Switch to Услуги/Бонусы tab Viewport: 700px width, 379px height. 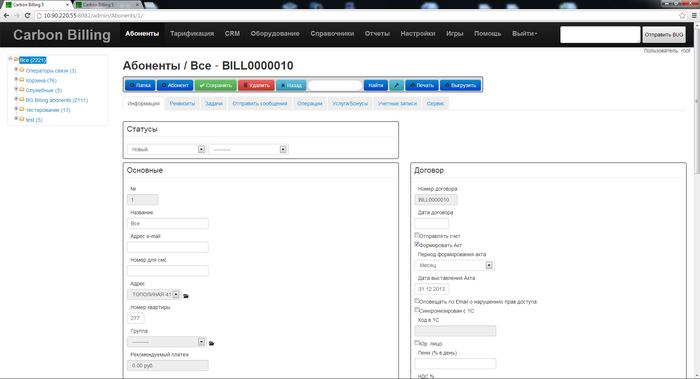pos(350,104)
